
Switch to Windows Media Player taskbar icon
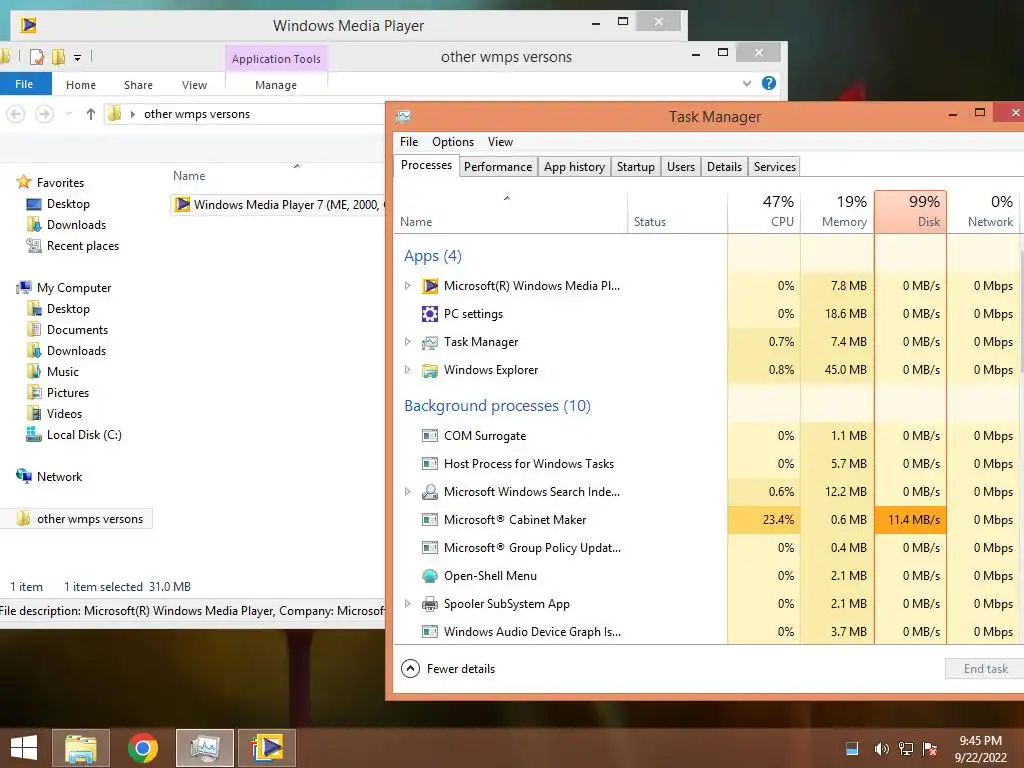267,748
